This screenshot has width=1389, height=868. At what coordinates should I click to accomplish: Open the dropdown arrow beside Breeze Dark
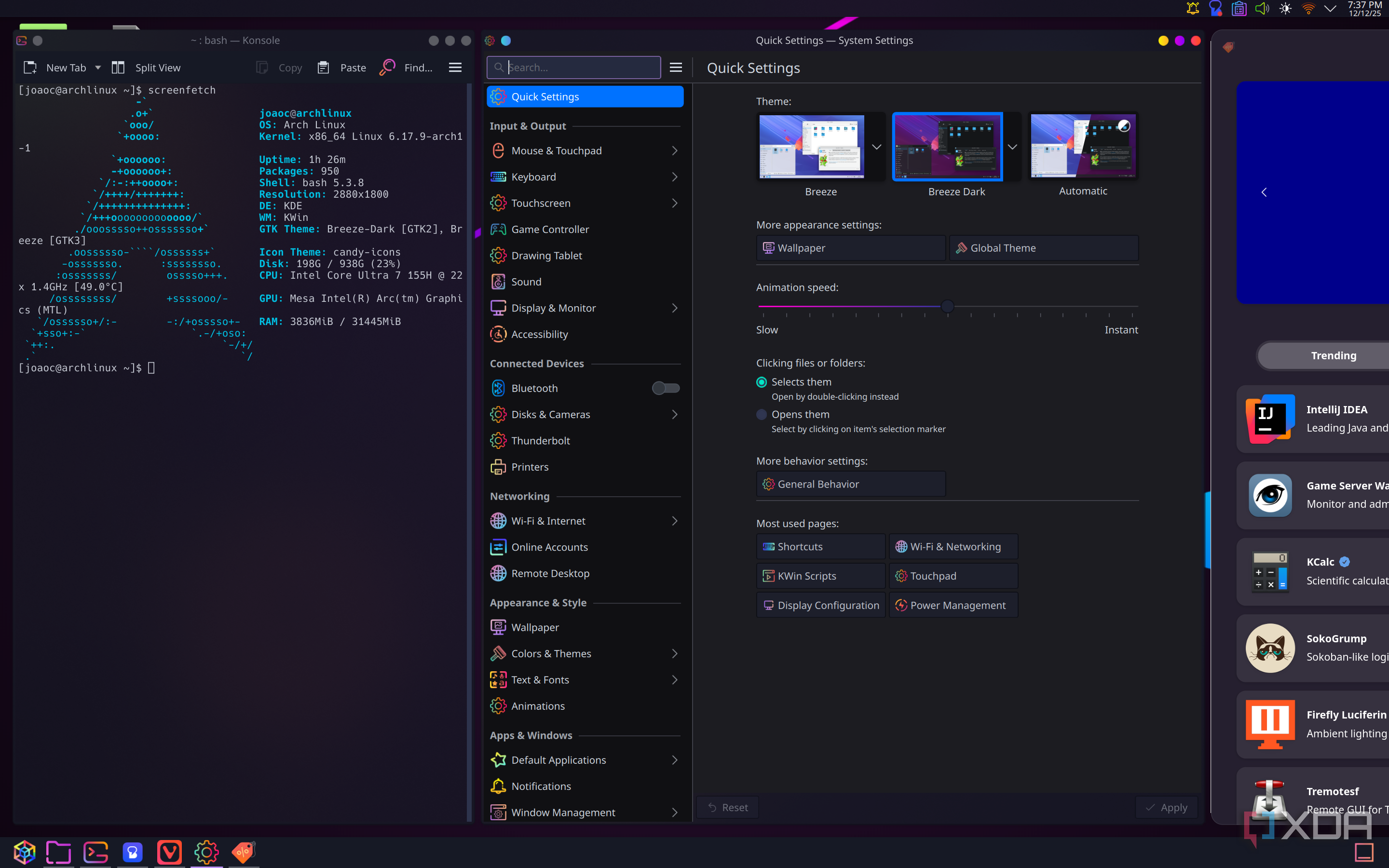(1012, 147)
